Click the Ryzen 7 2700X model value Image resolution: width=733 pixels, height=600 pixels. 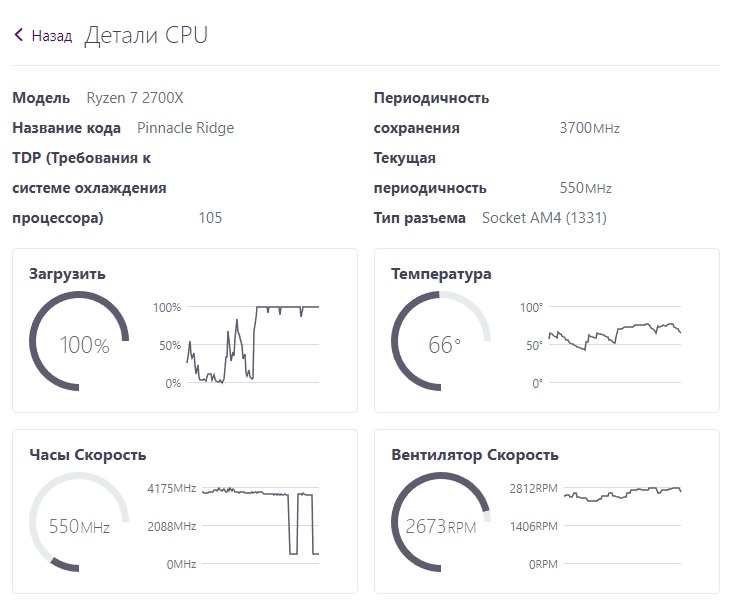[x=135, y=98]
